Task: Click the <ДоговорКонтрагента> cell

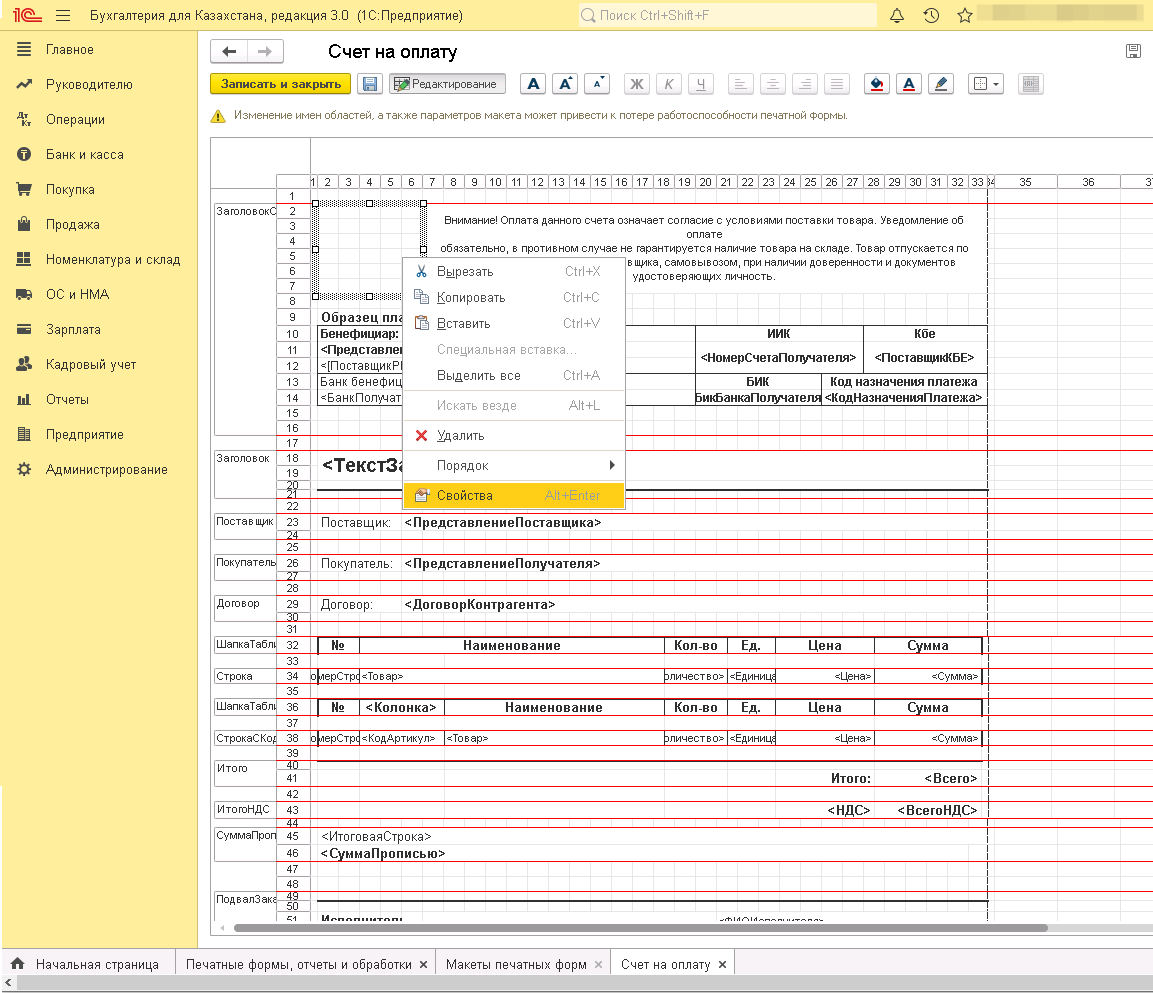Action: click(479, 605)
